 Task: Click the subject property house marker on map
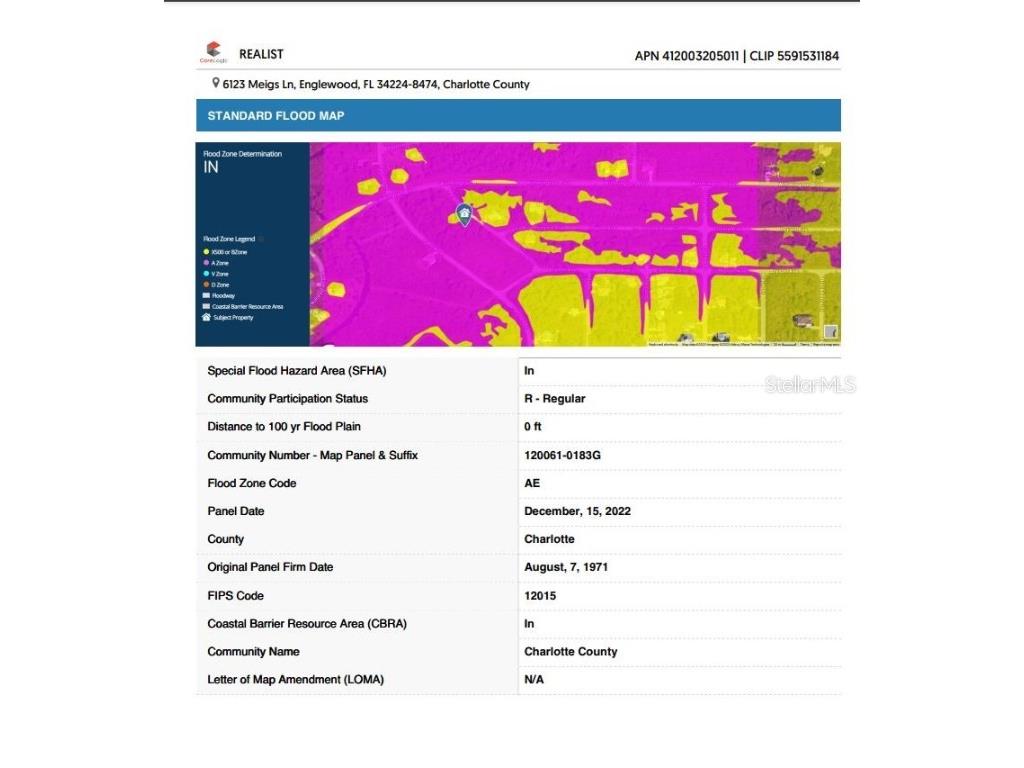[x=464, y=213]
